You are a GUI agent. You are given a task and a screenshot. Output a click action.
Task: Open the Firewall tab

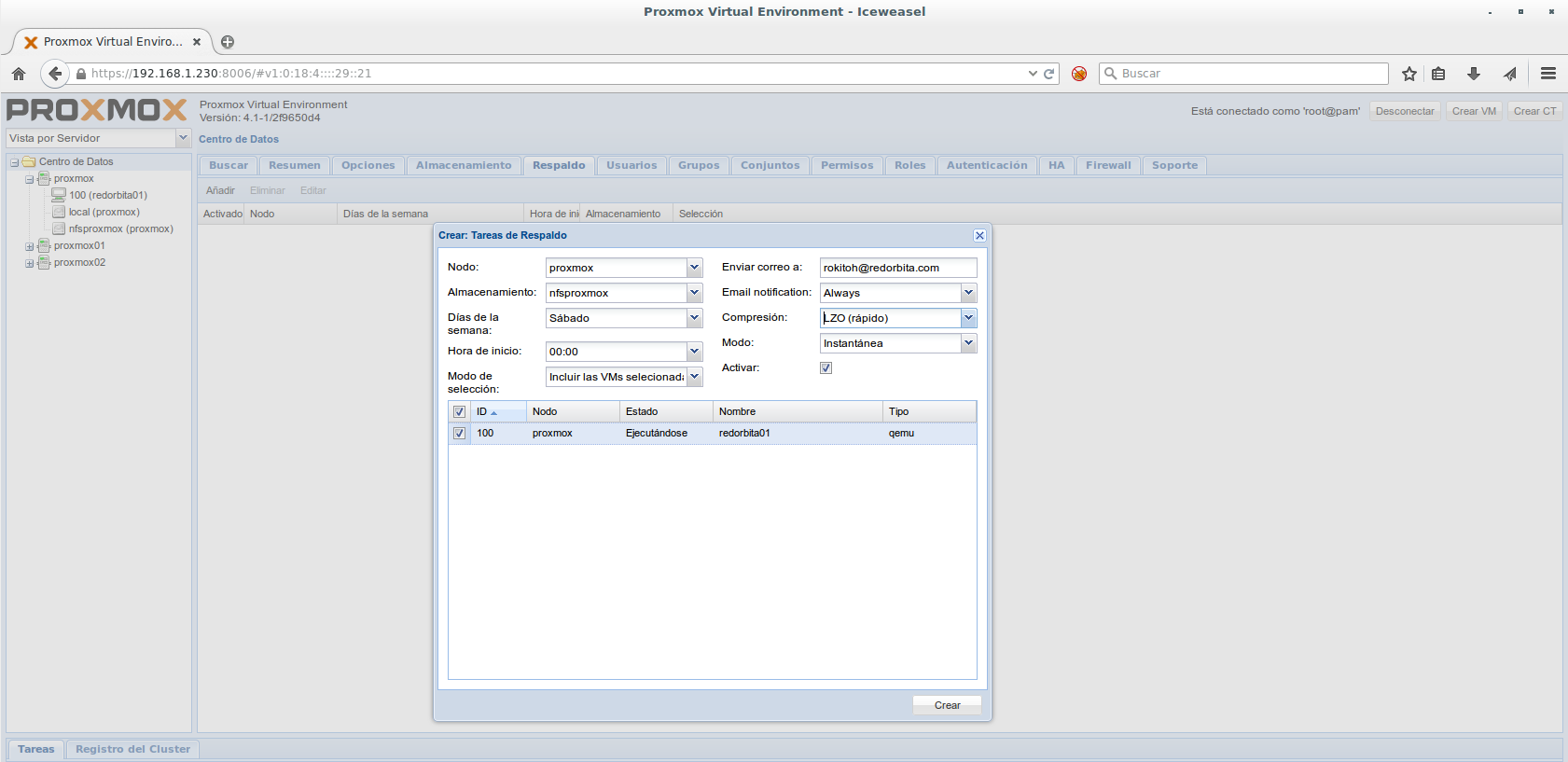(x=1107, y=166)
